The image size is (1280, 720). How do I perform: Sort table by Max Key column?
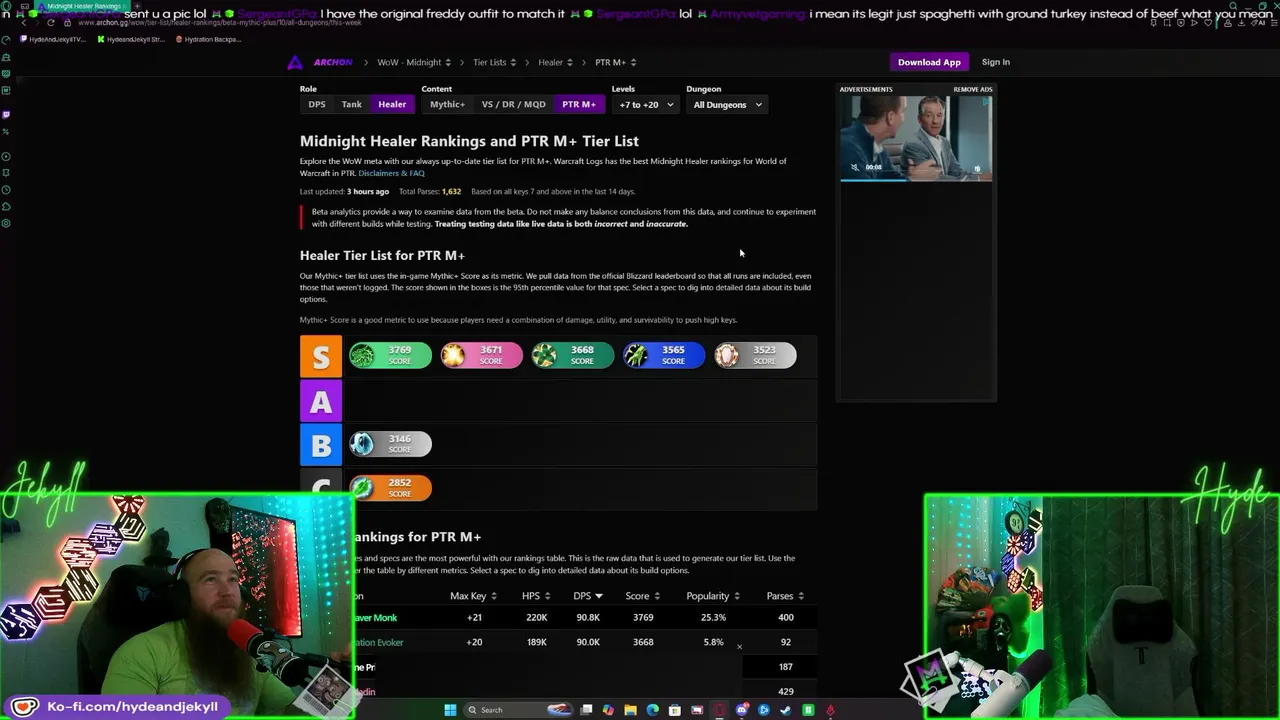click(474, 596)
